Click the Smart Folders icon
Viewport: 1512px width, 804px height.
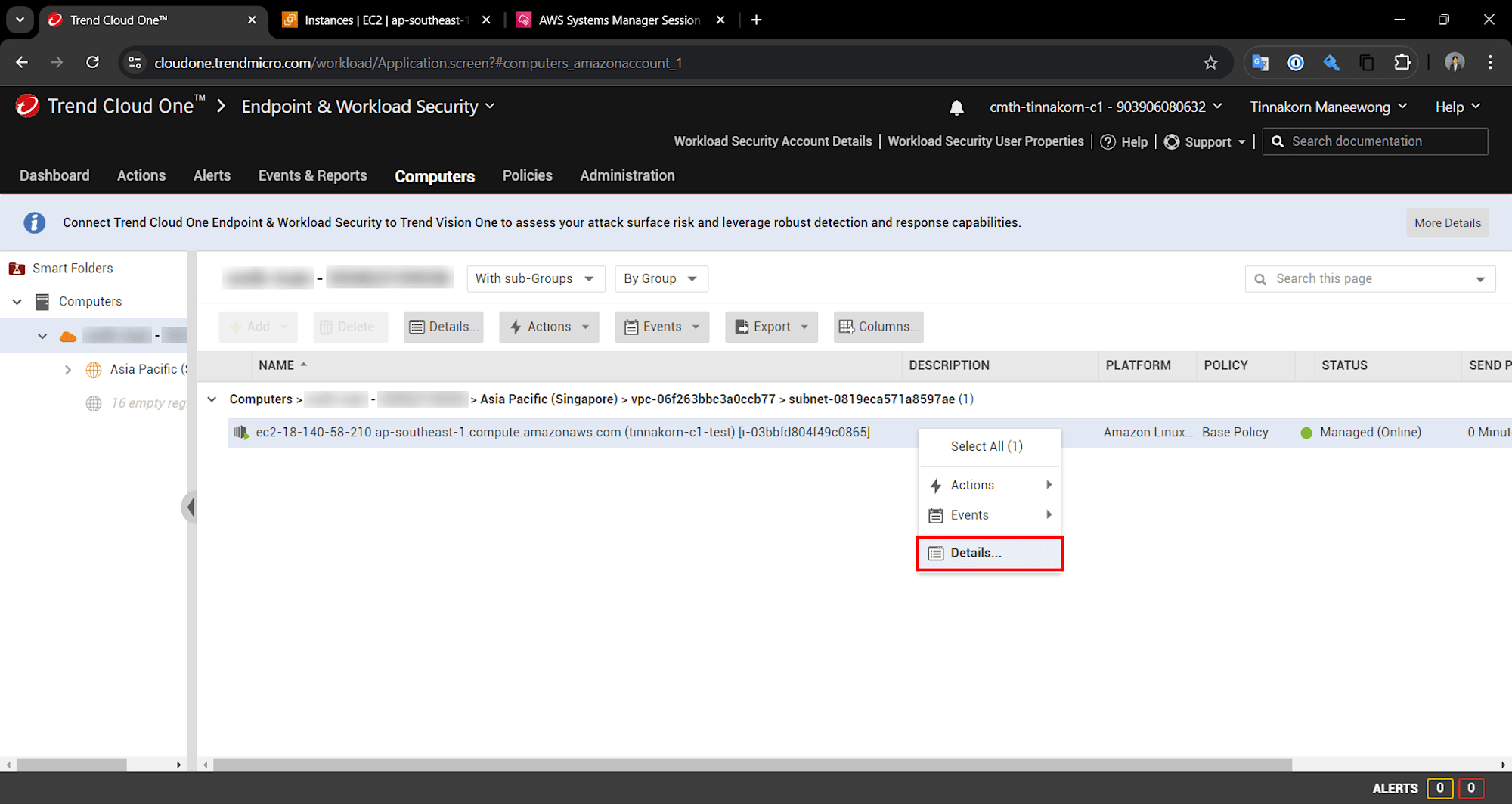[x=17, y=269]
